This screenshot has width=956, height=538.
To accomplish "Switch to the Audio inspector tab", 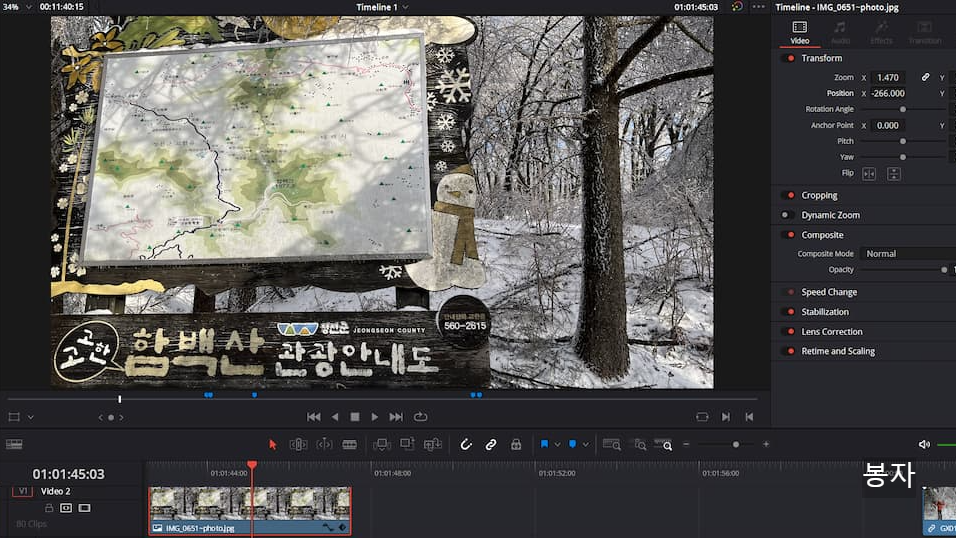I will click(x=840, y=33).
